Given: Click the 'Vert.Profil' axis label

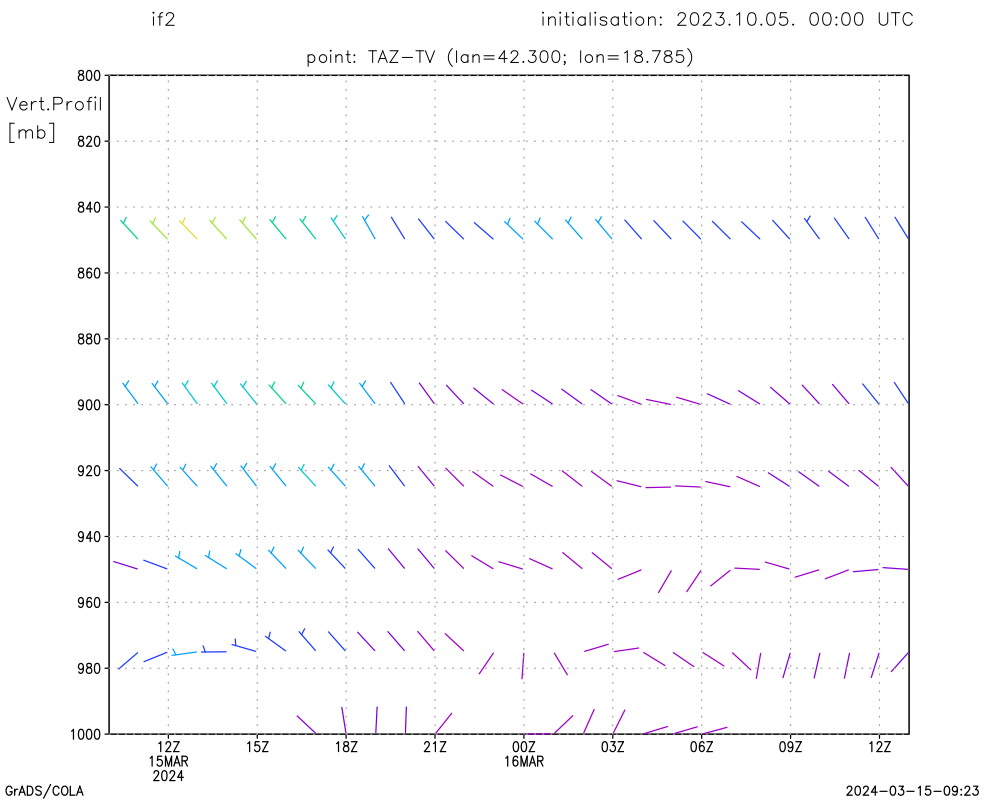Looking at the screenshot, I should (x=54, y=104).
